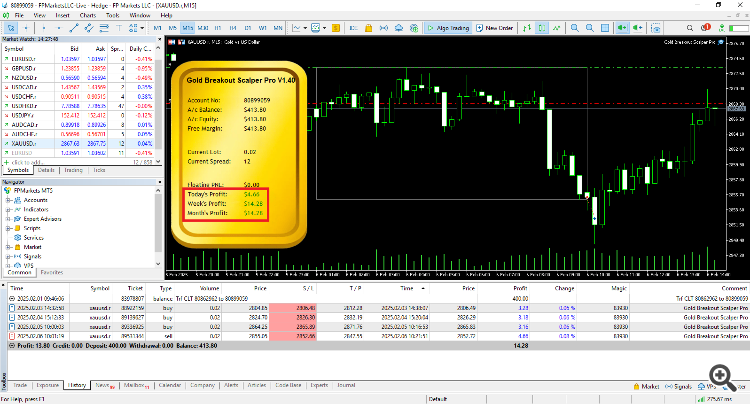Open Market link at bottom right
Viewport: 750px width, 404px height.
646,386
